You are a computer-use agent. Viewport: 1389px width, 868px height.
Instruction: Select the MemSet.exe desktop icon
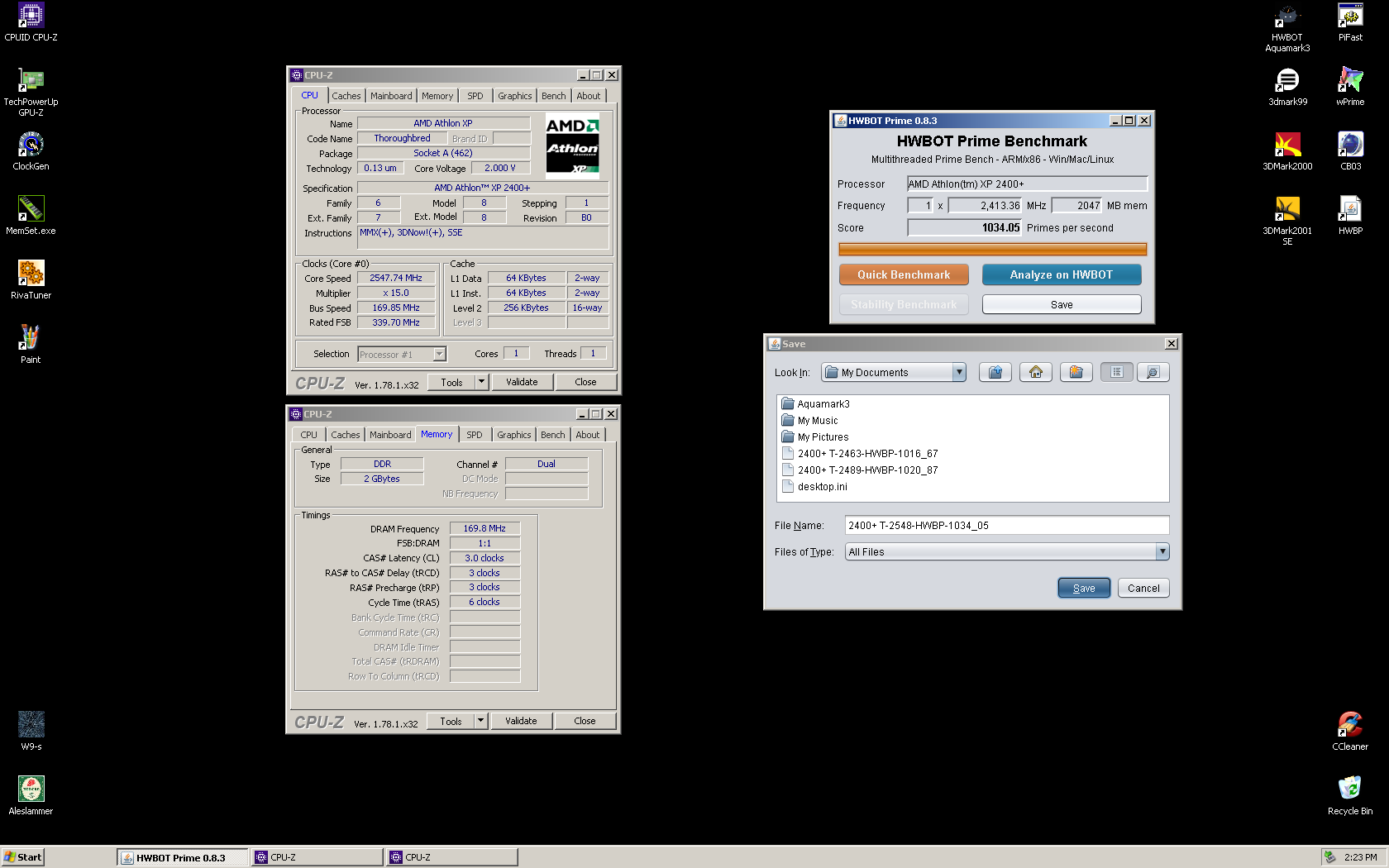[31, 216]
